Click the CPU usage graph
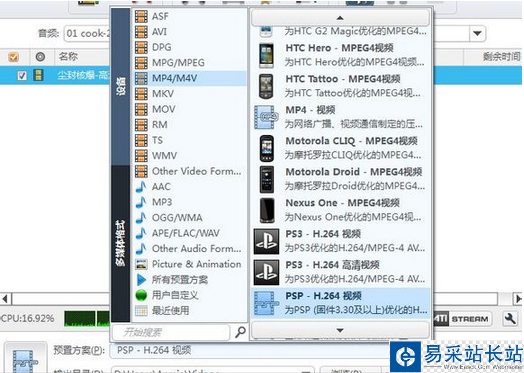524x373 pixels. click(x=87, y=319)
